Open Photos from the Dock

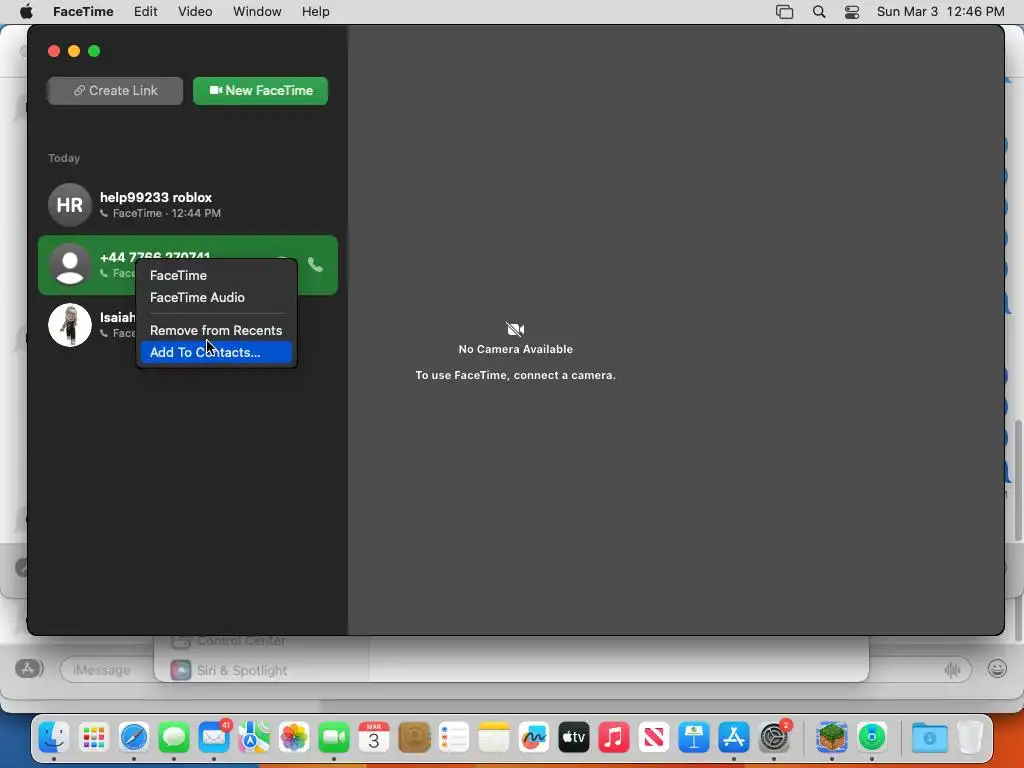[294, 738]
